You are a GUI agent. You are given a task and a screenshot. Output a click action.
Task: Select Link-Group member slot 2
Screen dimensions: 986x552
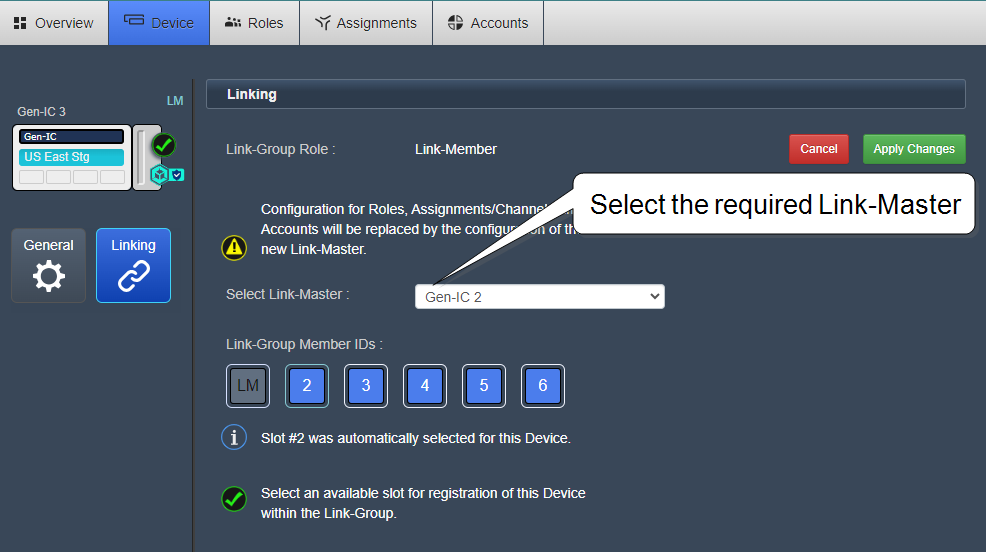[307, 386]
